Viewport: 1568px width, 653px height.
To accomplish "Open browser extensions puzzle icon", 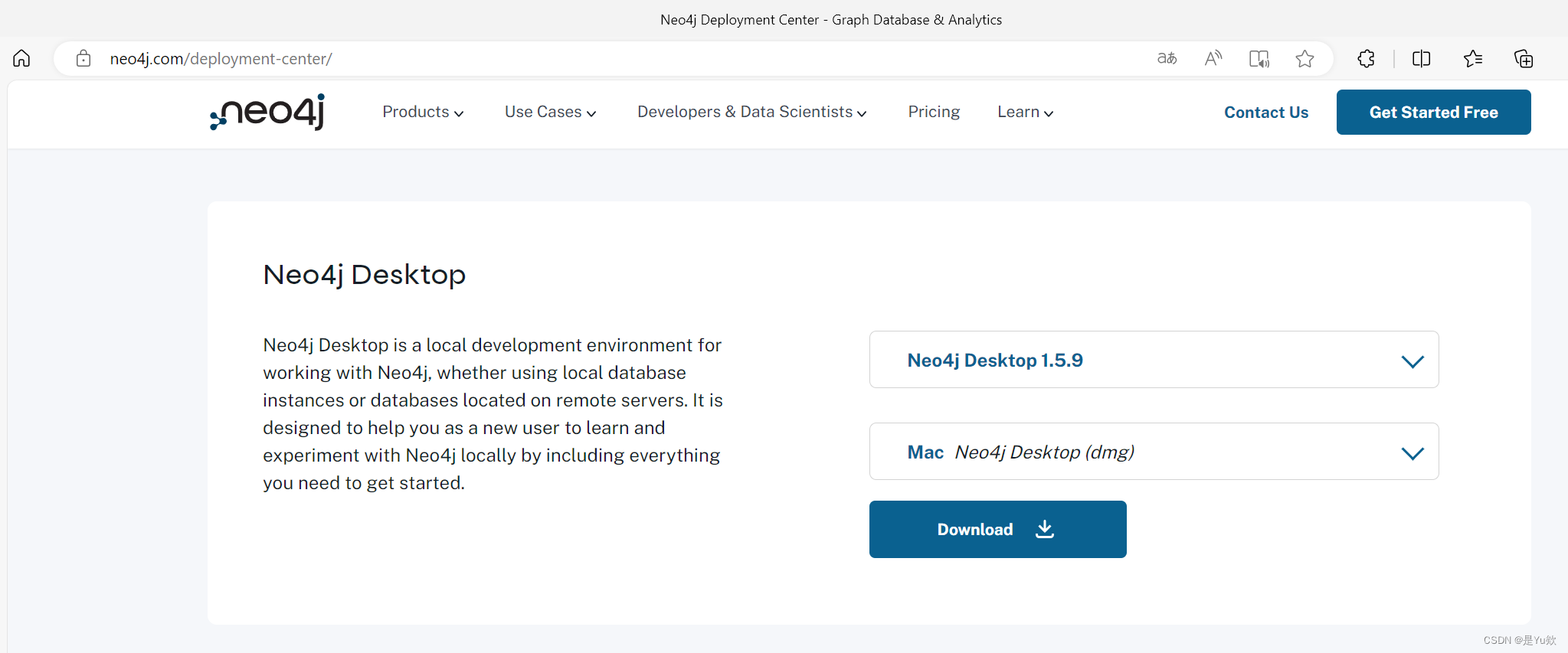I will 1367,58.
